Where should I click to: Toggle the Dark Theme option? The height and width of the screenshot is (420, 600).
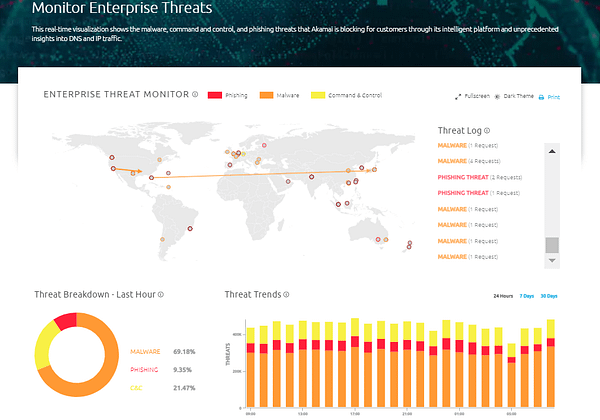pos(497,97)
